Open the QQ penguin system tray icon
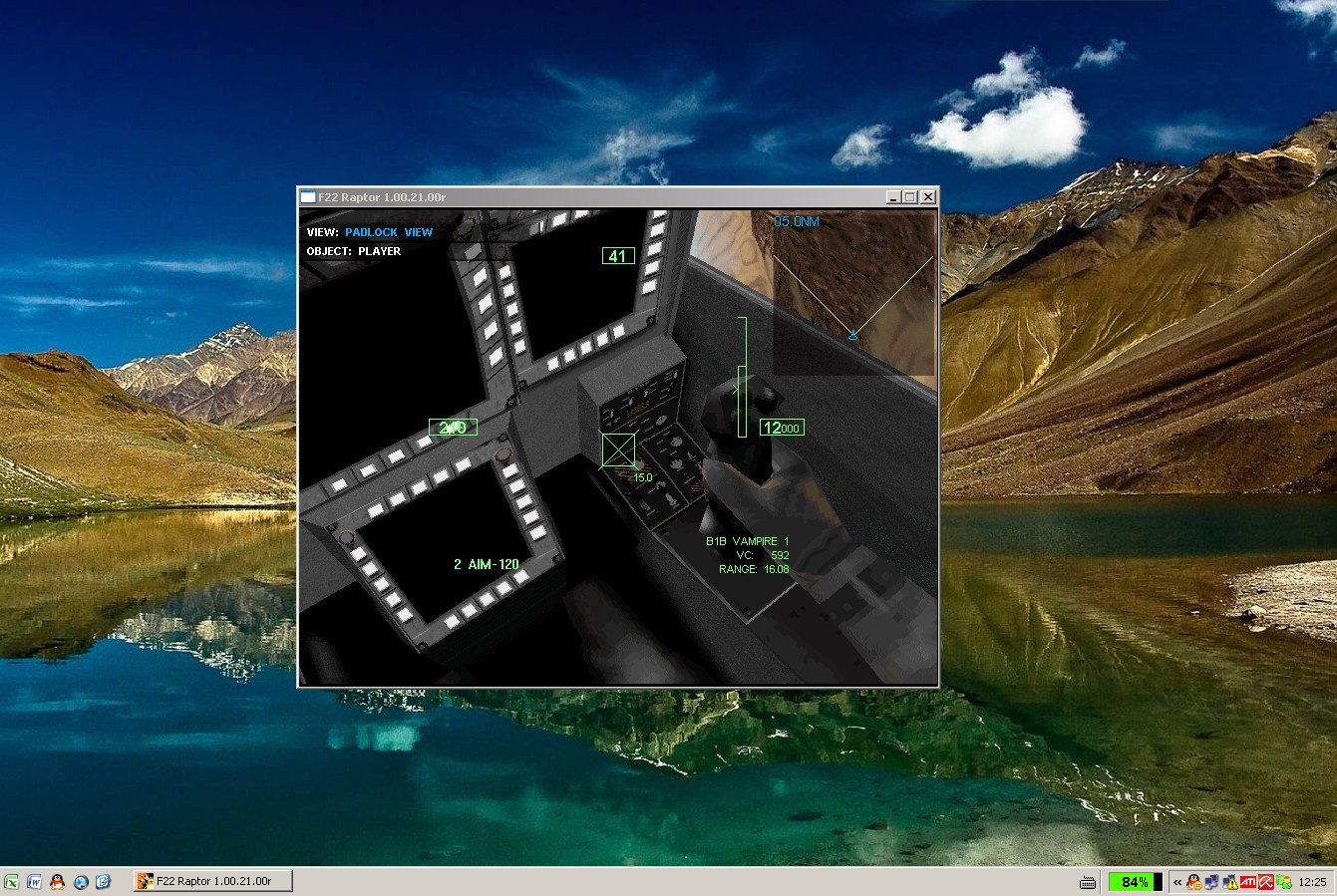The image size is (1337, 896). pyautogui.click(x=1193, y=882)
